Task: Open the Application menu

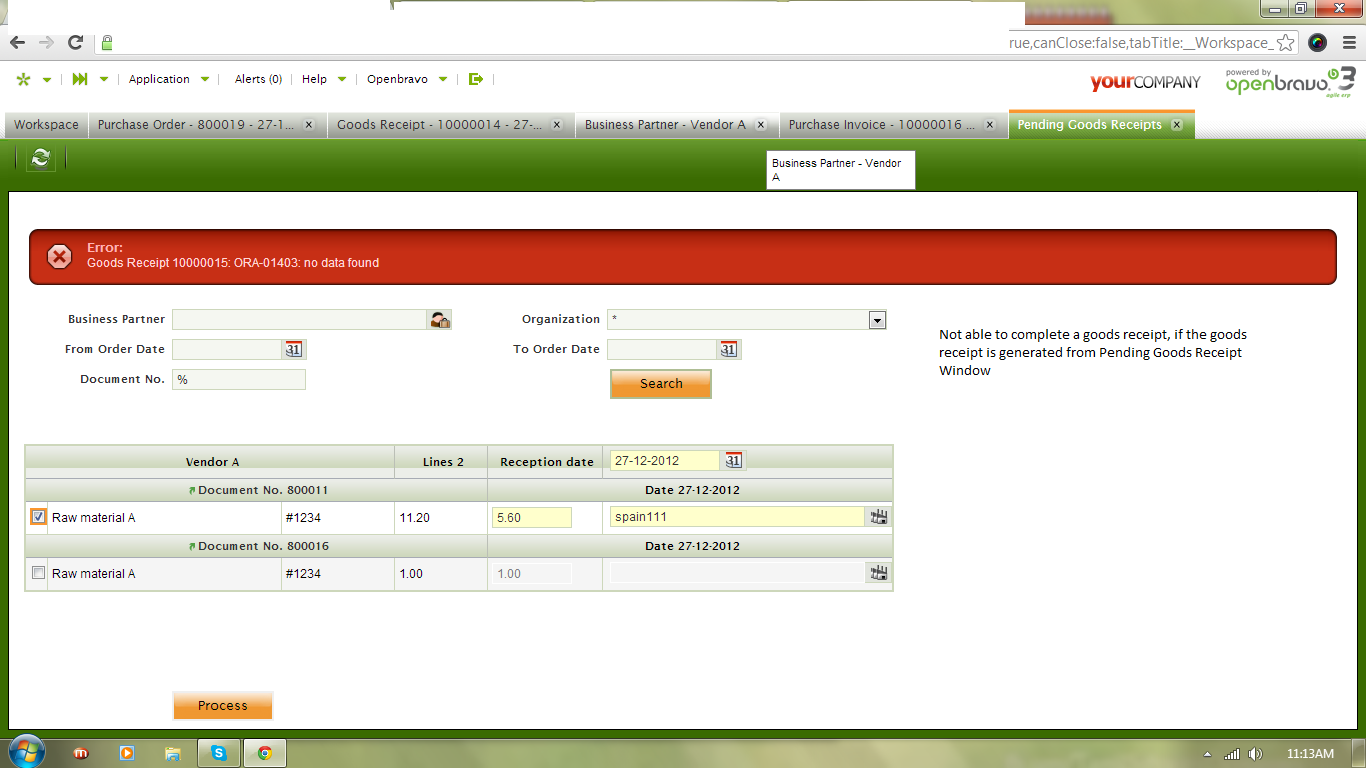Action: click(169, 79)
